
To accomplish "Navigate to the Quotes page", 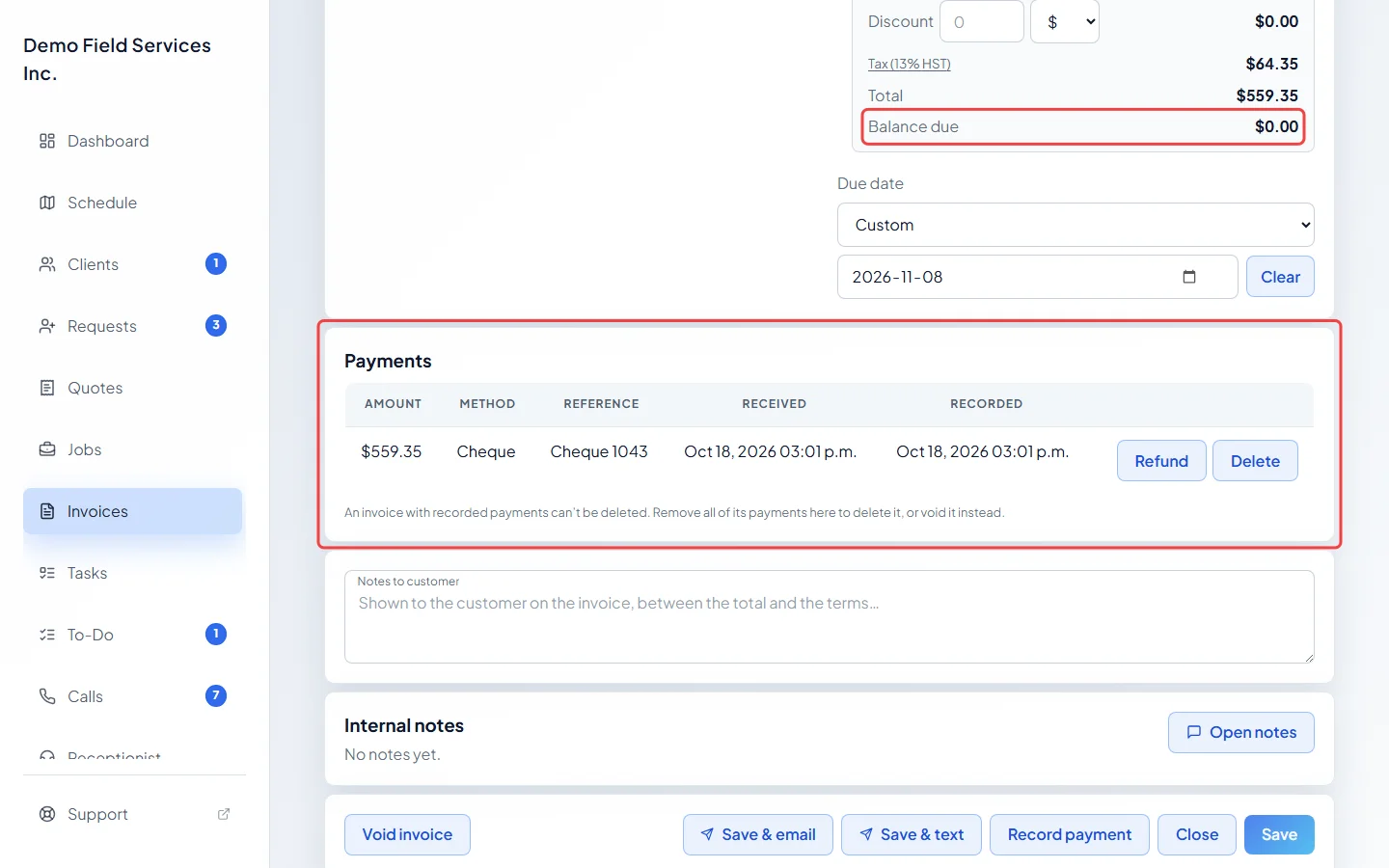I will [x=133, y=388].
